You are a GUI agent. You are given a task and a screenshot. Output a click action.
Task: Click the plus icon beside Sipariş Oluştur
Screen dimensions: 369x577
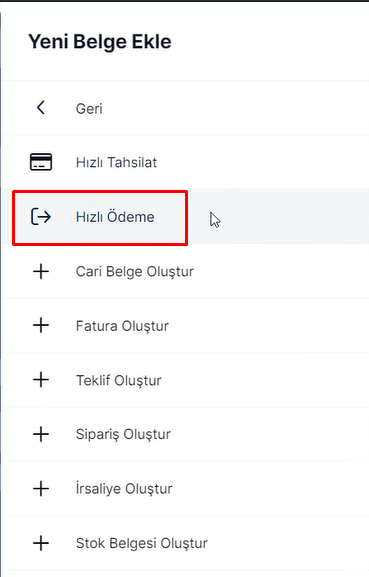(41, 434)
